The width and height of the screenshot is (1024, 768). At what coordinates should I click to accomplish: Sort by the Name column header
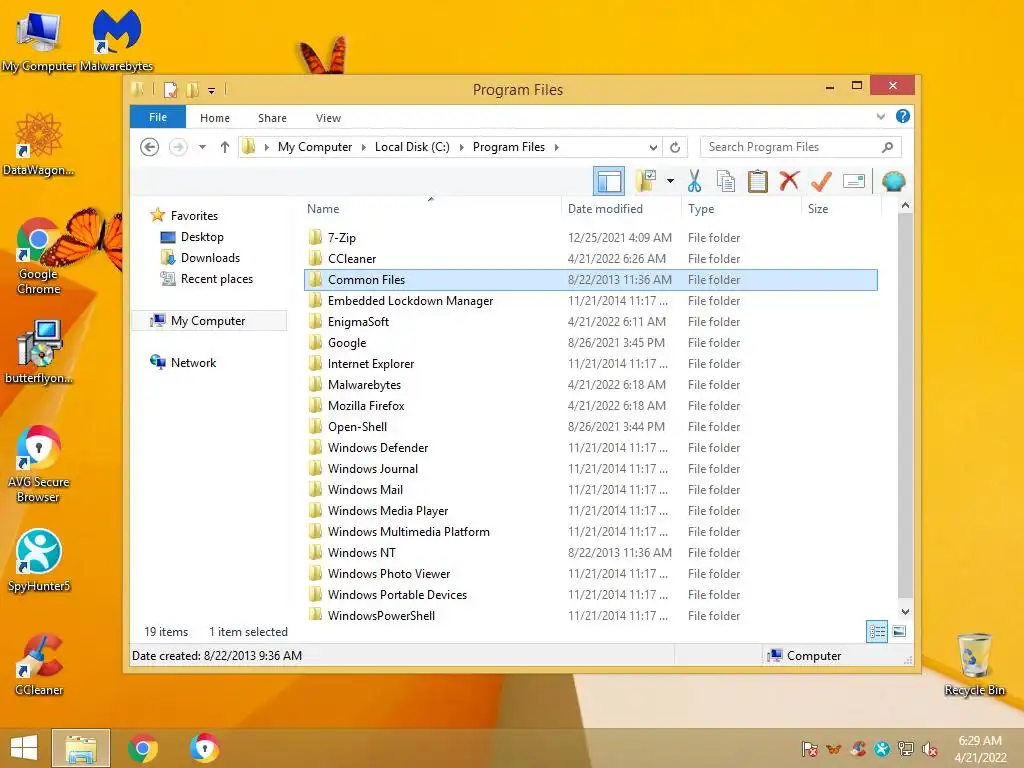tap(433, 209)
